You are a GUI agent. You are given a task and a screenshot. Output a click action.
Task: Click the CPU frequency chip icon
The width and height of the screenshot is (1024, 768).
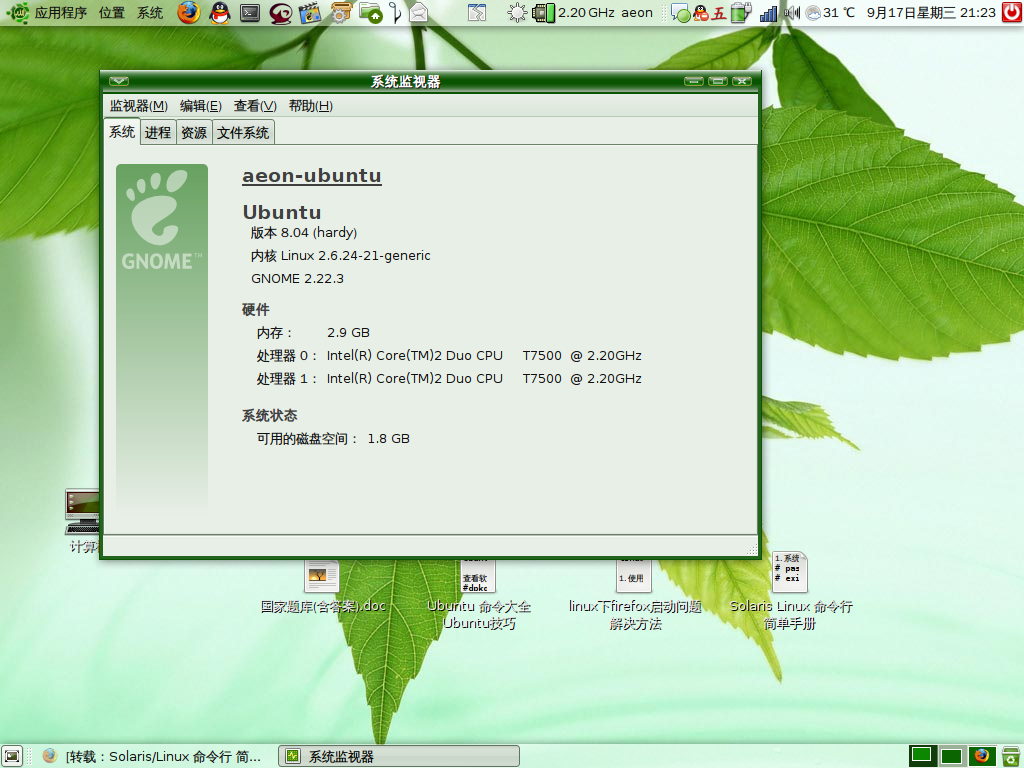[543, 12]
